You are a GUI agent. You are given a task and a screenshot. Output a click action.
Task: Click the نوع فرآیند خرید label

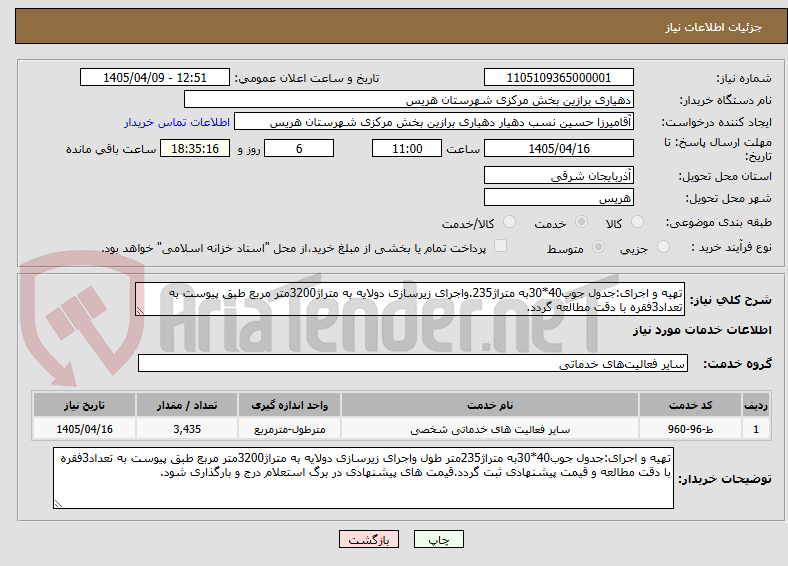(x=731, y=247)
